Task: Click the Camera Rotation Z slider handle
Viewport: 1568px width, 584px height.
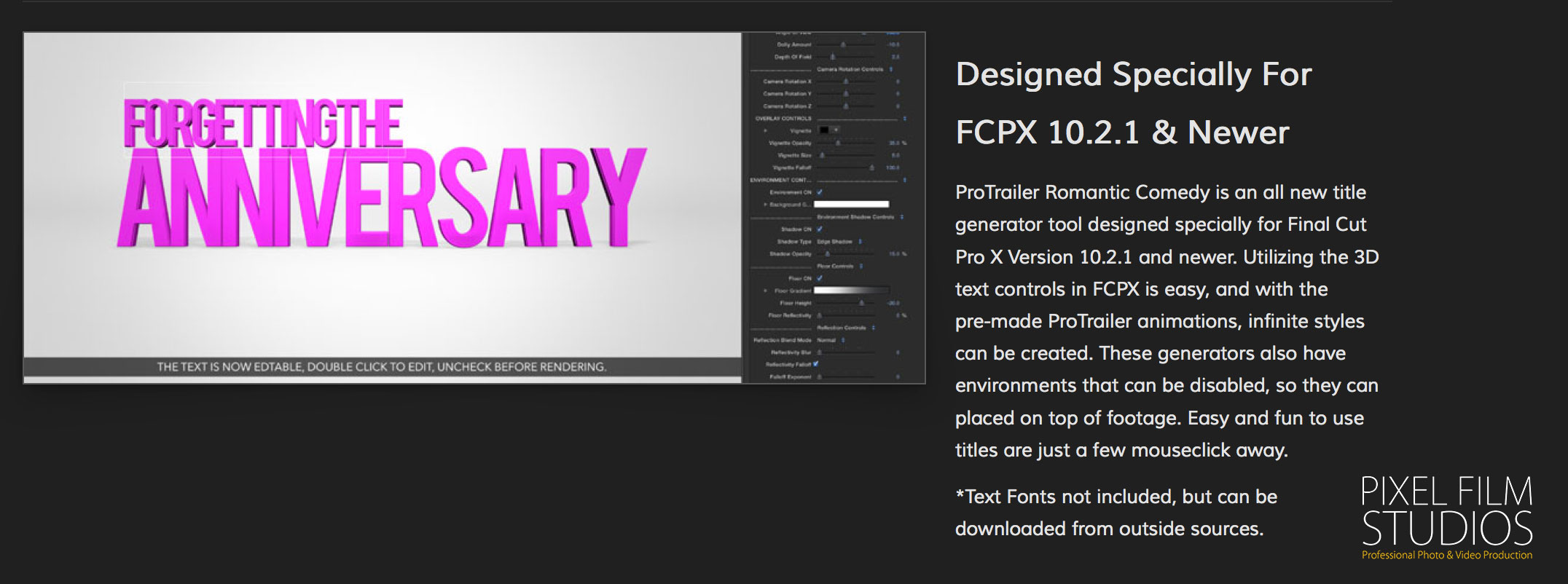Action: click(845, 106)
